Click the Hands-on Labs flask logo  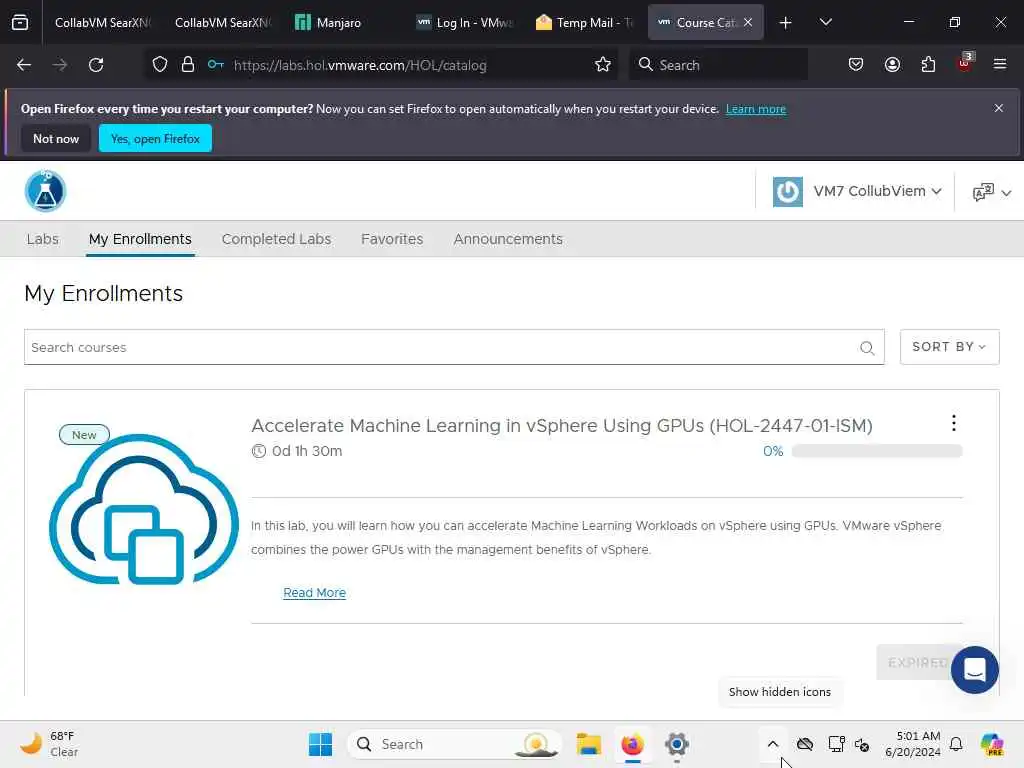point(45,191)
